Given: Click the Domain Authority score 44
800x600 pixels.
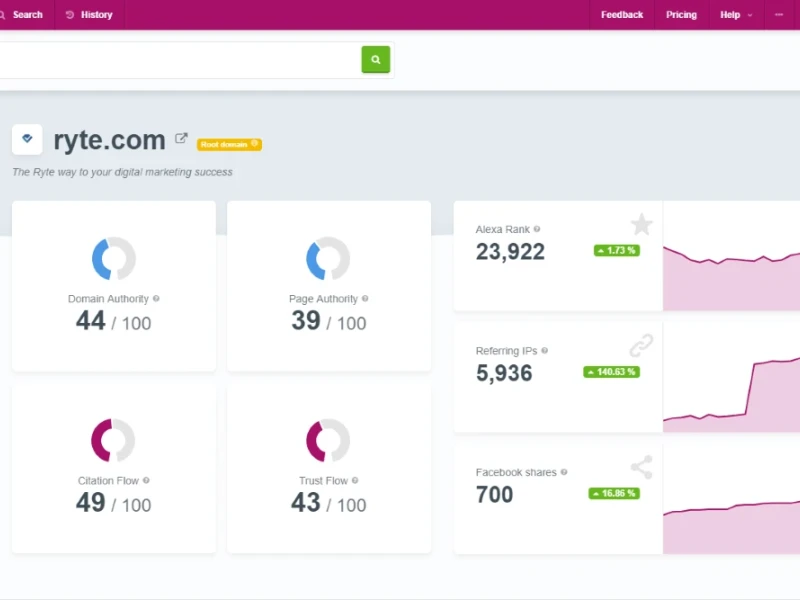Looking at the screenshot, I should coord(90,321).
